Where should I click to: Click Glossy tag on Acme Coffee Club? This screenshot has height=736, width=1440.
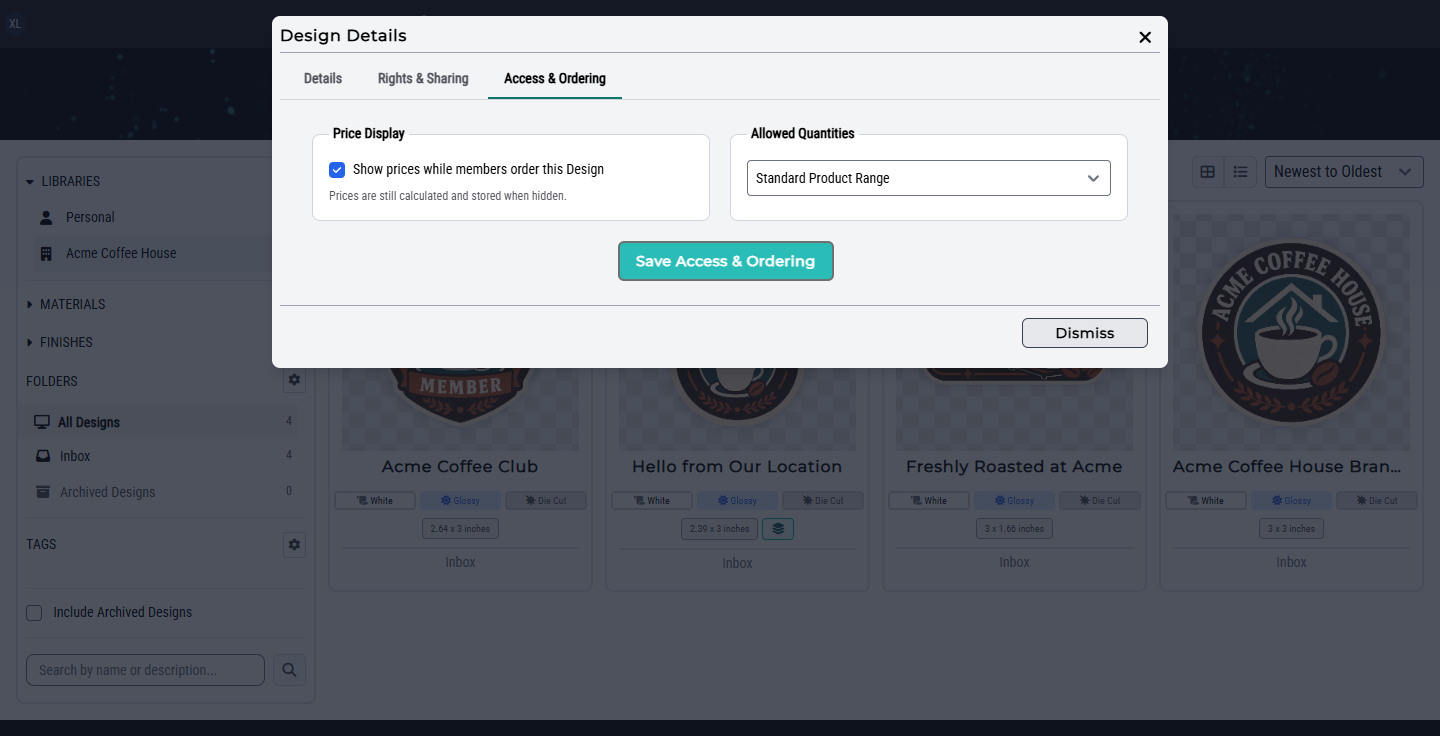point(460,501)
